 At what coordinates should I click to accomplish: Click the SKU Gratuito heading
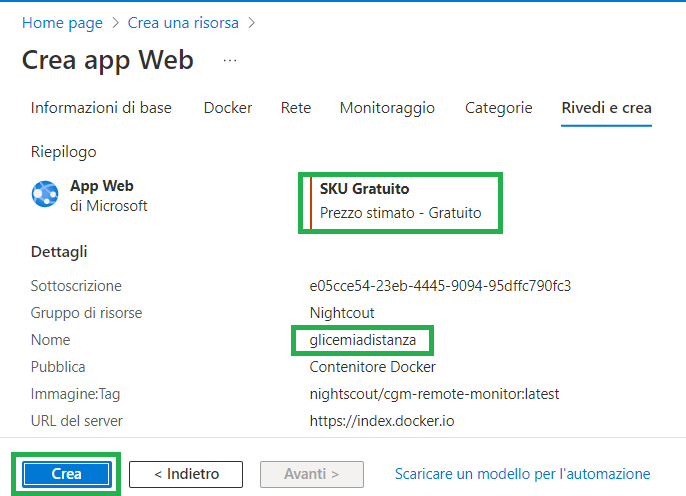coord(364,189)
